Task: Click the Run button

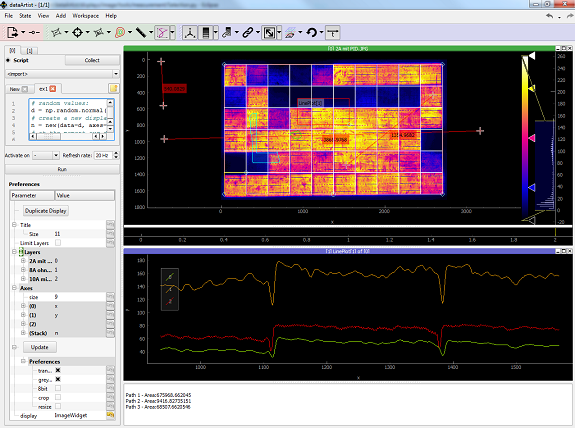Action: coord(62,169)
